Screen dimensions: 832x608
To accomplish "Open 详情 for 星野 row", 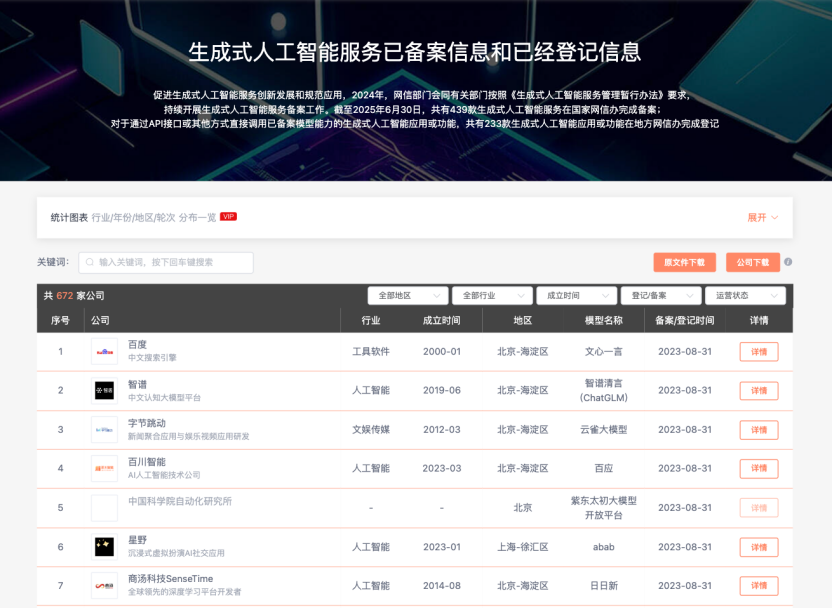I will tap(759, 547).
